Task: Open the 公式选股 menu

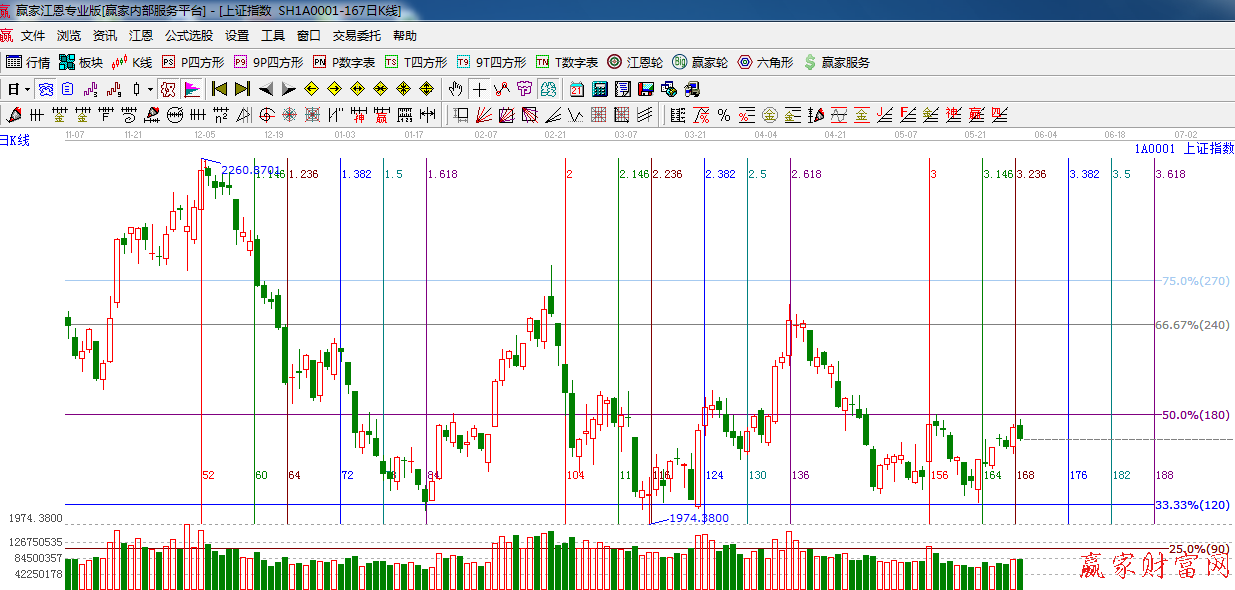Action: coord(188,35)
